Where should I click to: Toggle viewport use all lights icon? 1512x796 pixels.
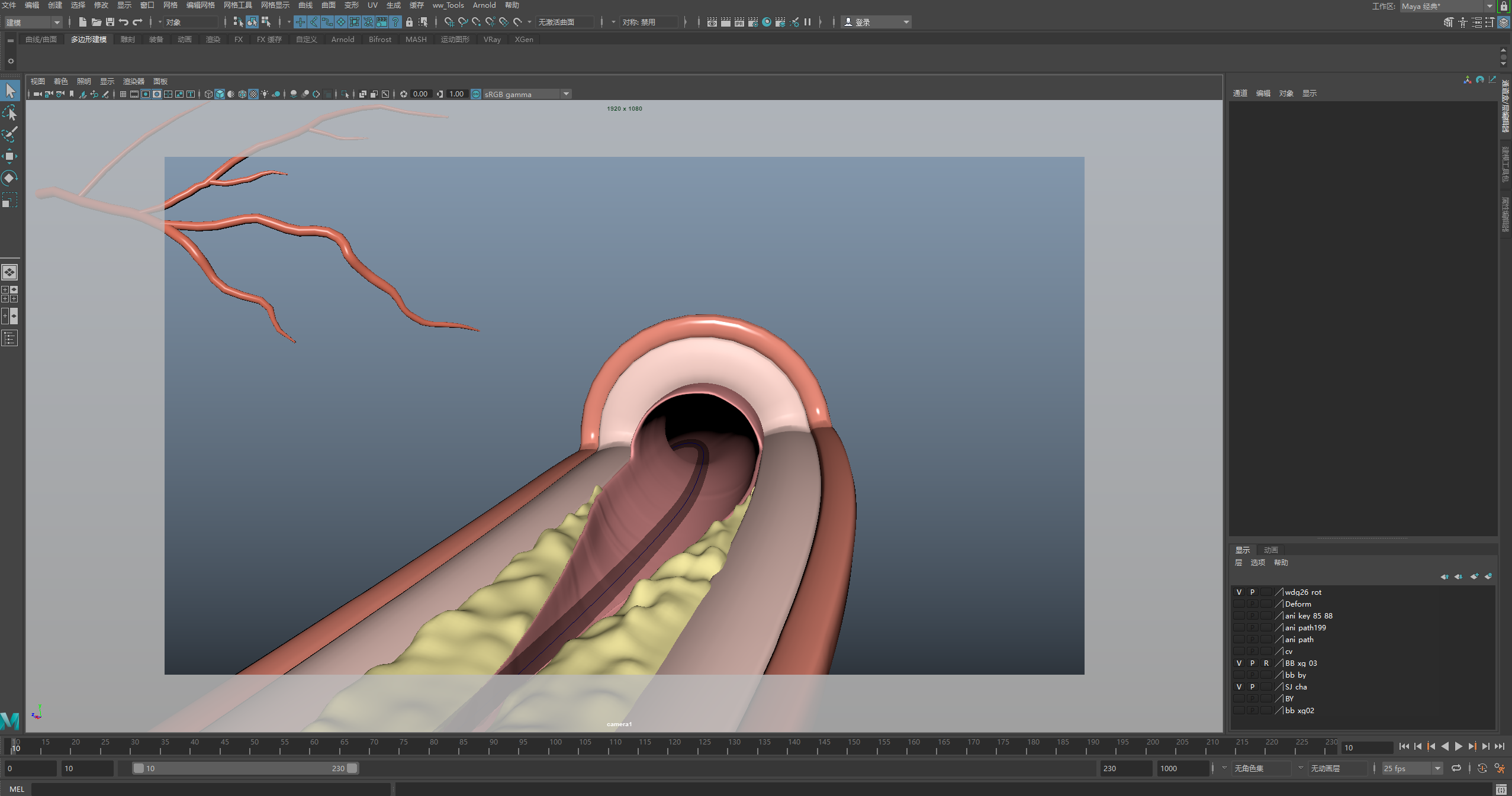[265, 94]
